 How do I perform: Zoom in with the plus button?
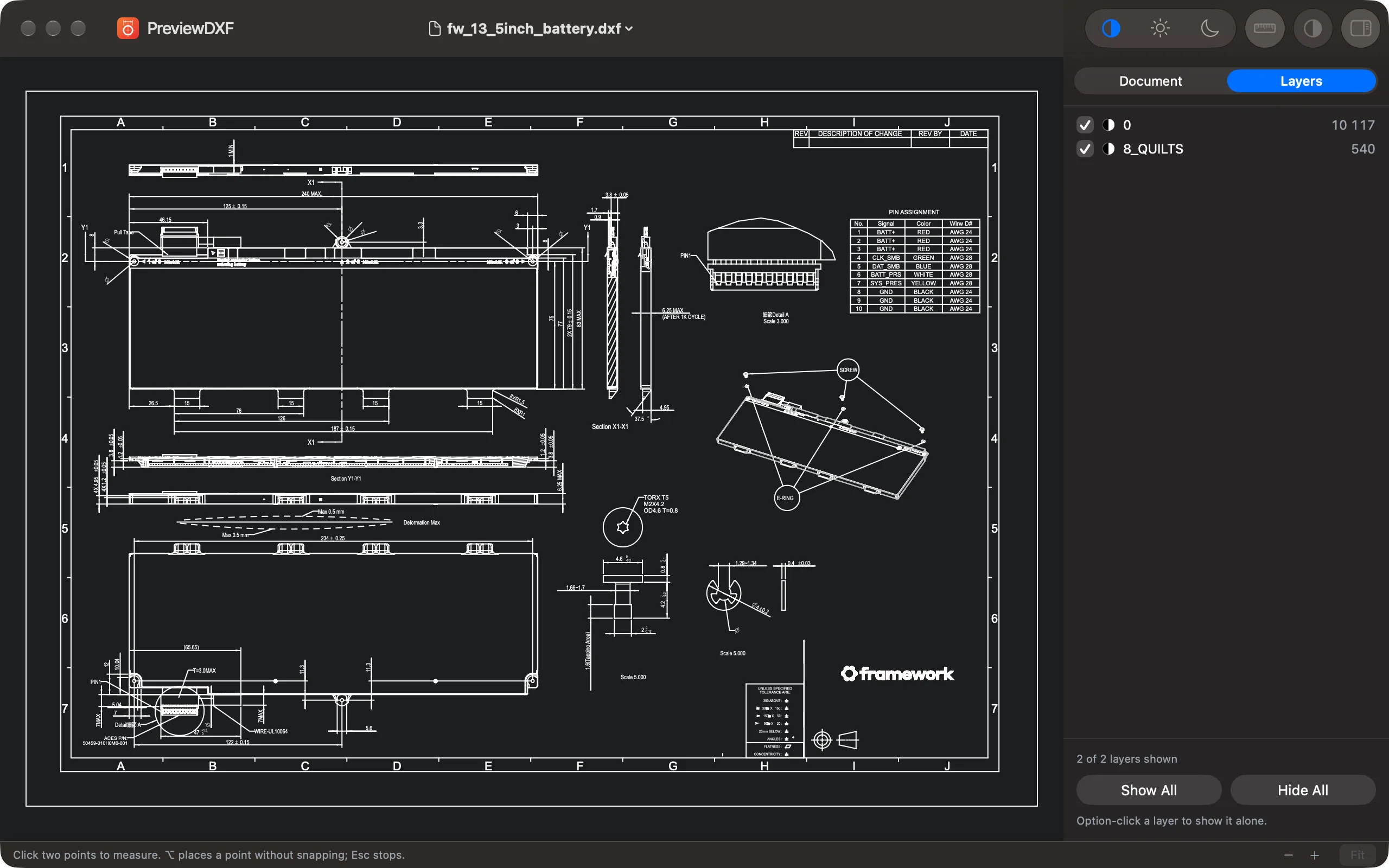(x=1314, y=855)
